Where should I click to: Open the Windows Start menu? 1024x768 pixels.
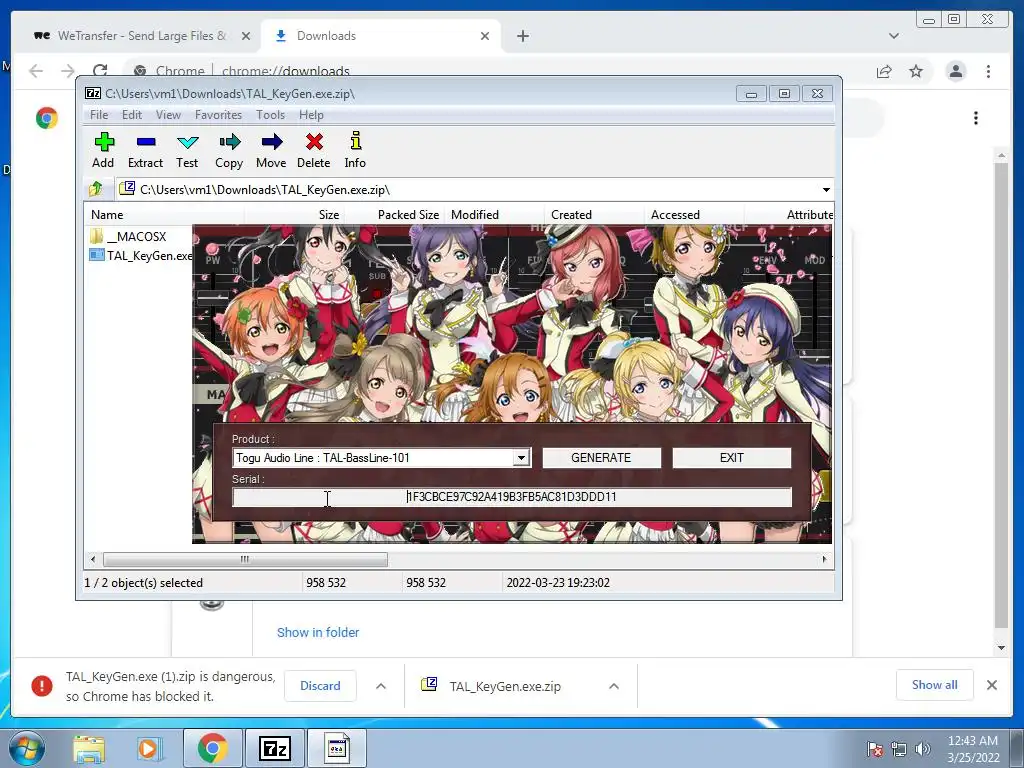click(26, 748)
